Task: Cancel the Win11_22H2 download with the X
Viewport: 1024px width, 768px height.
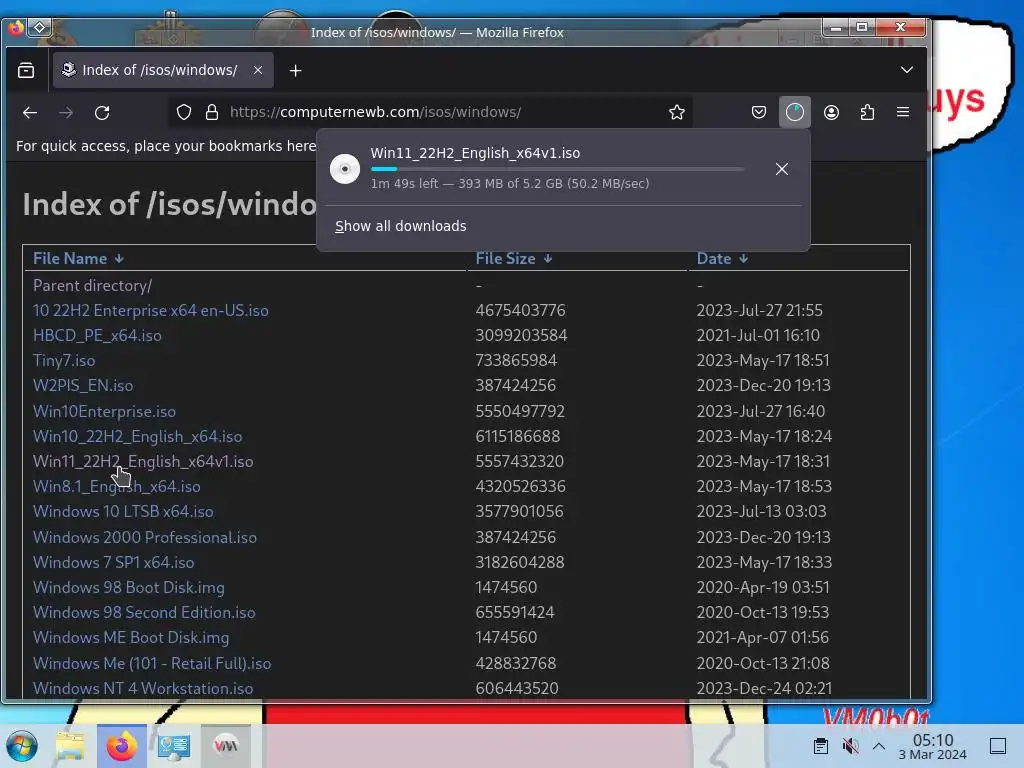Action: pyautogui.click(x=782, y=169)
